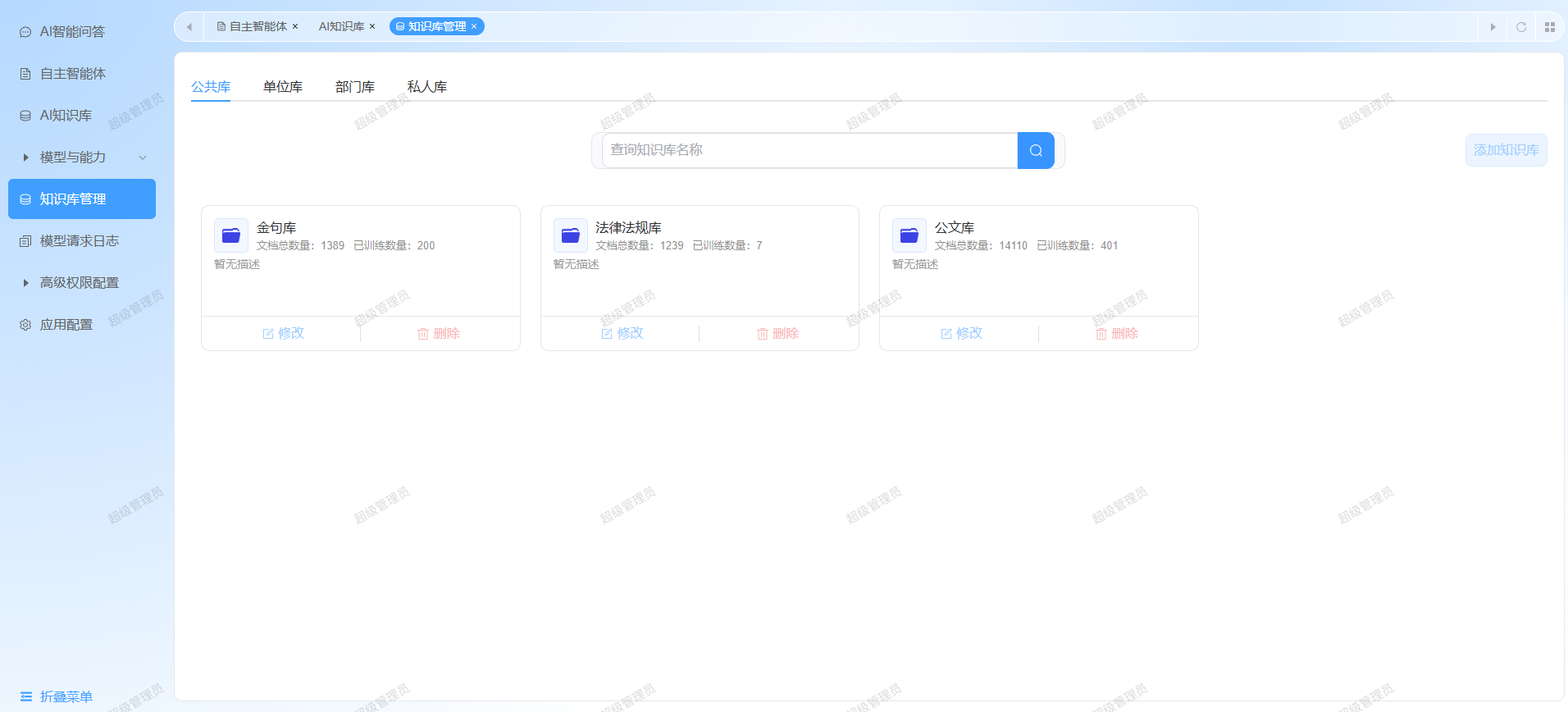Open 知识库管理 in the sidebar

click(x=82, y=199)
